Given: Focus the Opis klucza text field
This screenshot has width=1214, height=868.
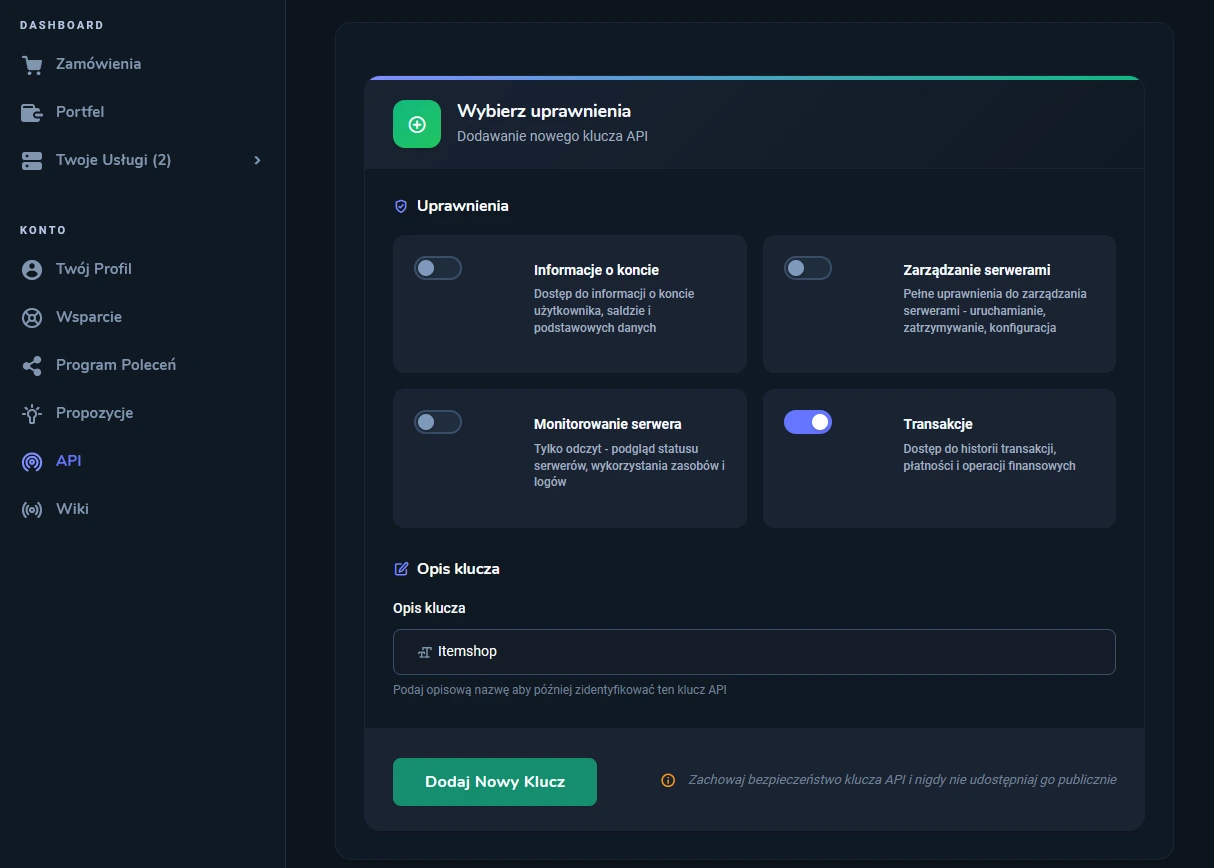Looking at the screenshot, I should coord(754,652).
